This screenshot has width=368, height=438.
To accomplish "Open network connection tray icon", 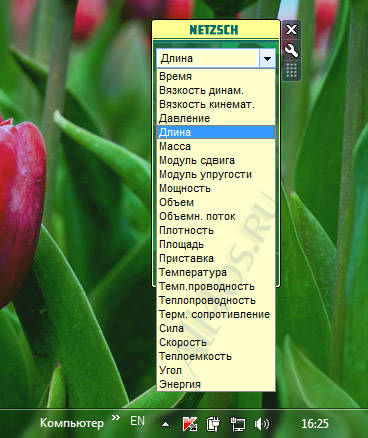I will [238, 424].
